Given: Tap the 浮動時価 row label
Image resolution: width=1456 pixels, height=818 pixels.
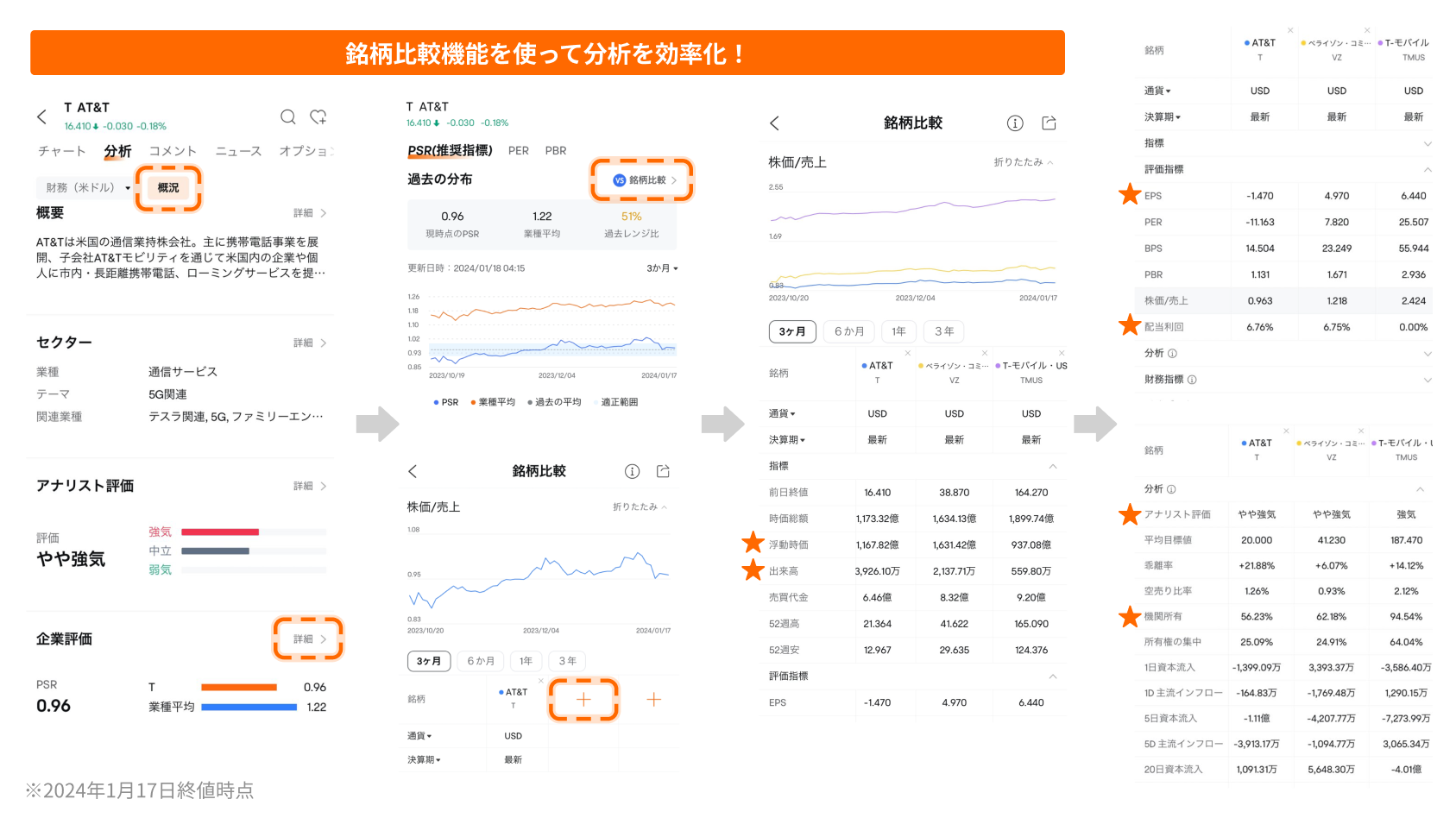Looking at the screenshot, I should pyautogui.click(x=789, y=545).
